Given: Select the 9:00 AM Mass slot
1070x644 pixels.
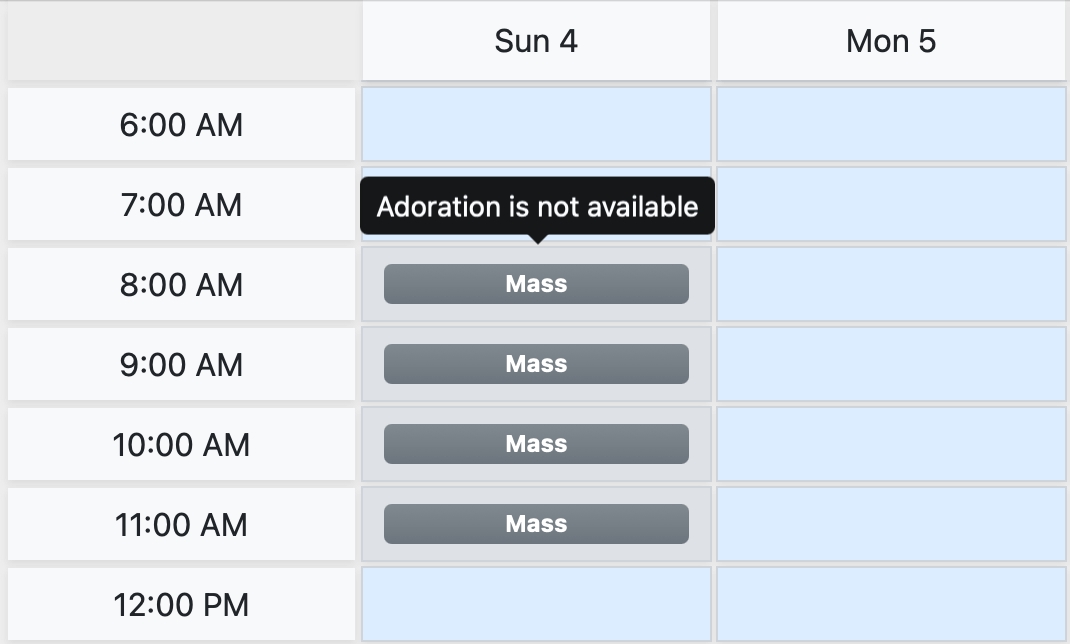Looking at the screenshot, I should tap(536, 364).
